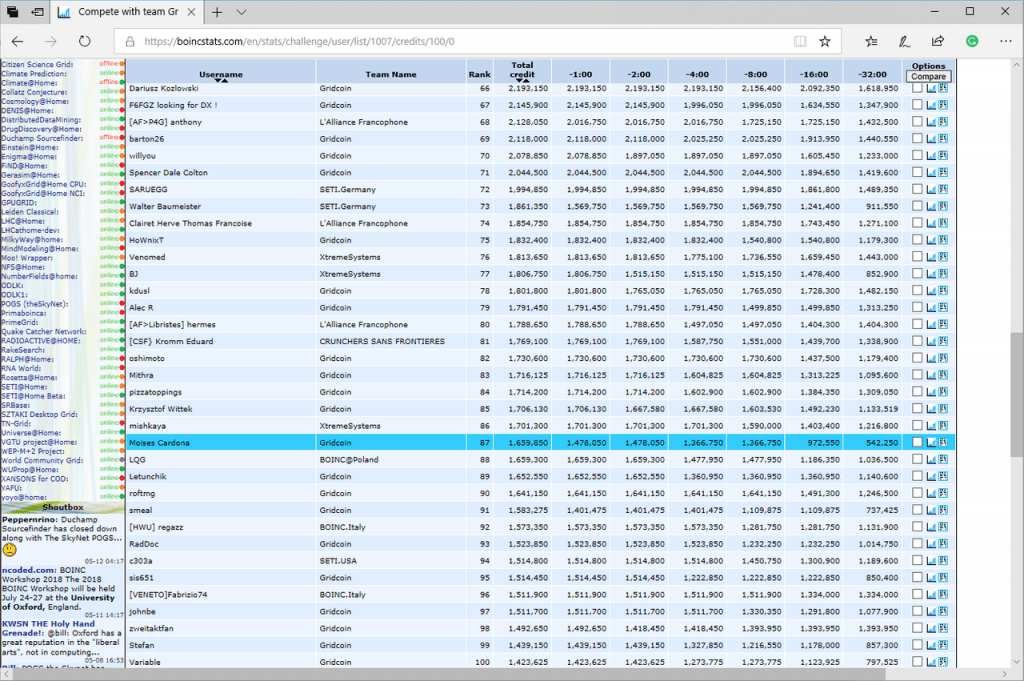Select username Clairet Herve Thomas Francoise
1024x681 pixels.
pyautogui.click(x=190, y=223)
